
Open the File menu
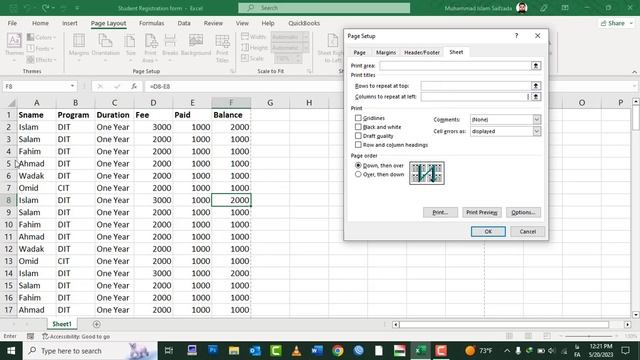(12, 23)
